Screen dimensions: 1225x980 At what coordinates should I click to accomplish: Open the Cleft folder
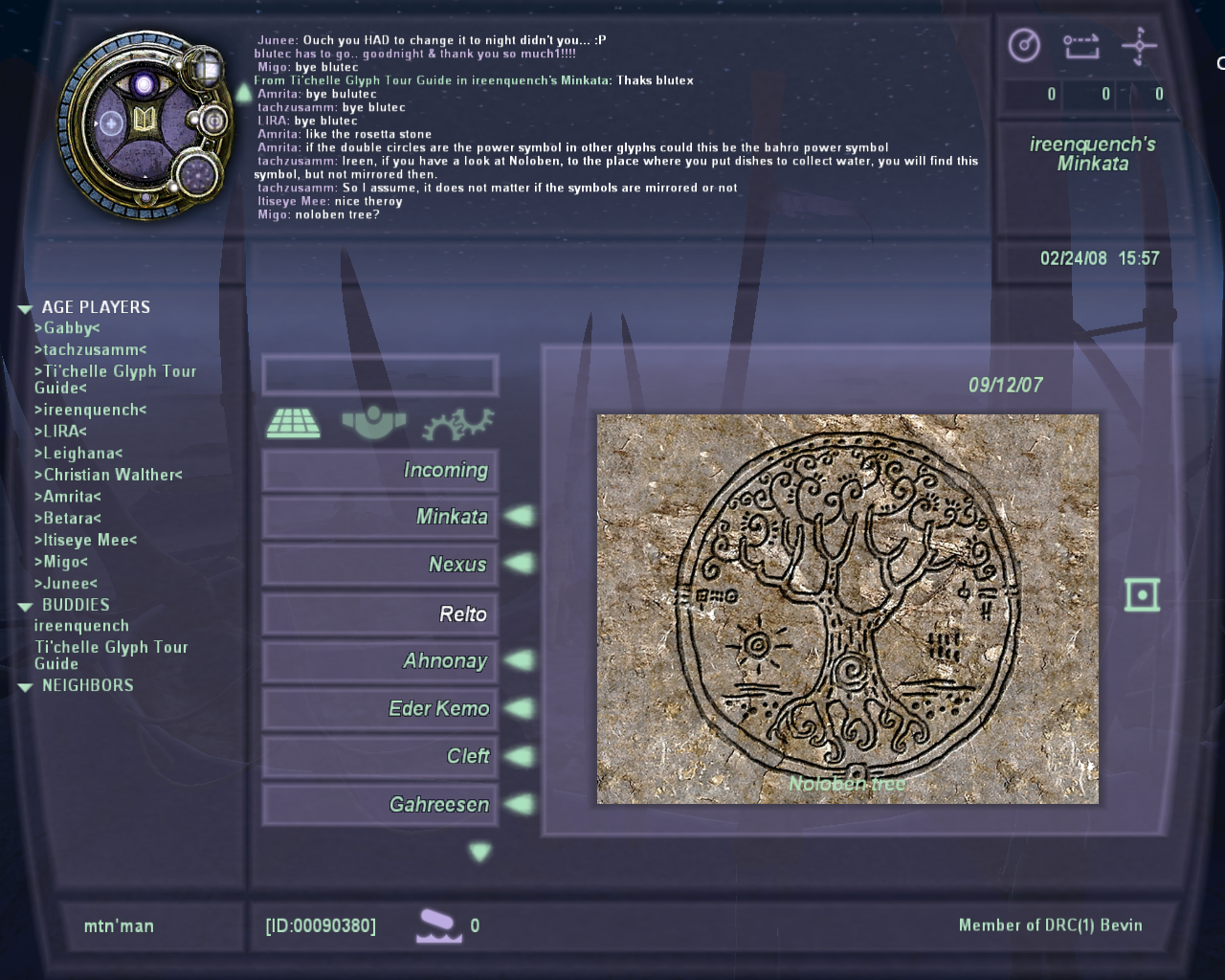[380, 756]
